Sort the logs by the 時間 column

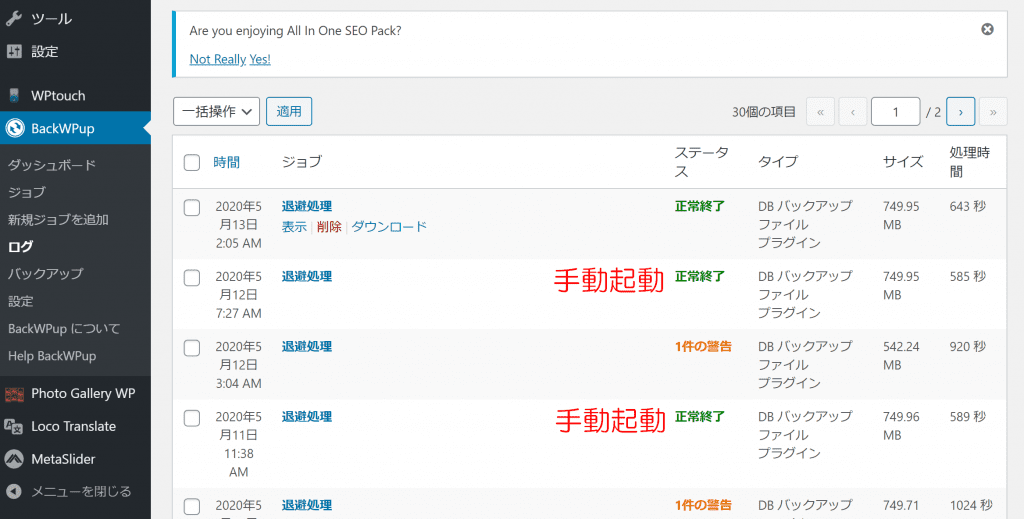tap(226, 162)
